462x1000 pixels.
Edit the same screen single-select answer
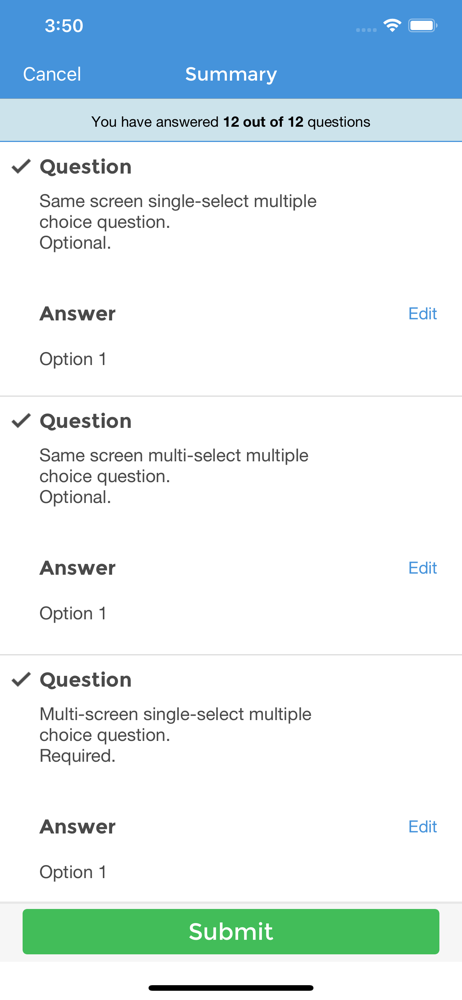point(422,313)
